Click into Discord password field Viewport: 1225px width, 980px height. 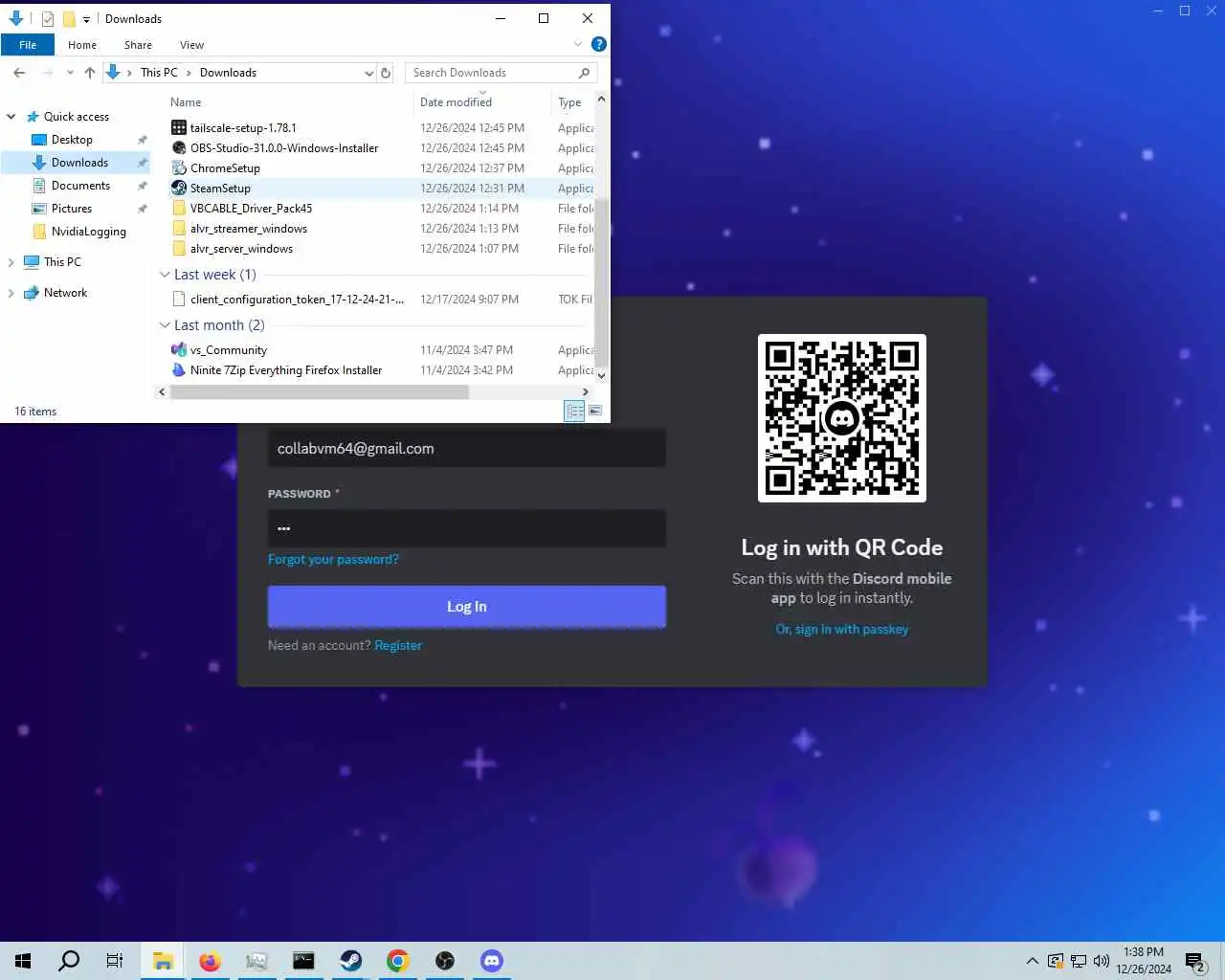(467, 528)
